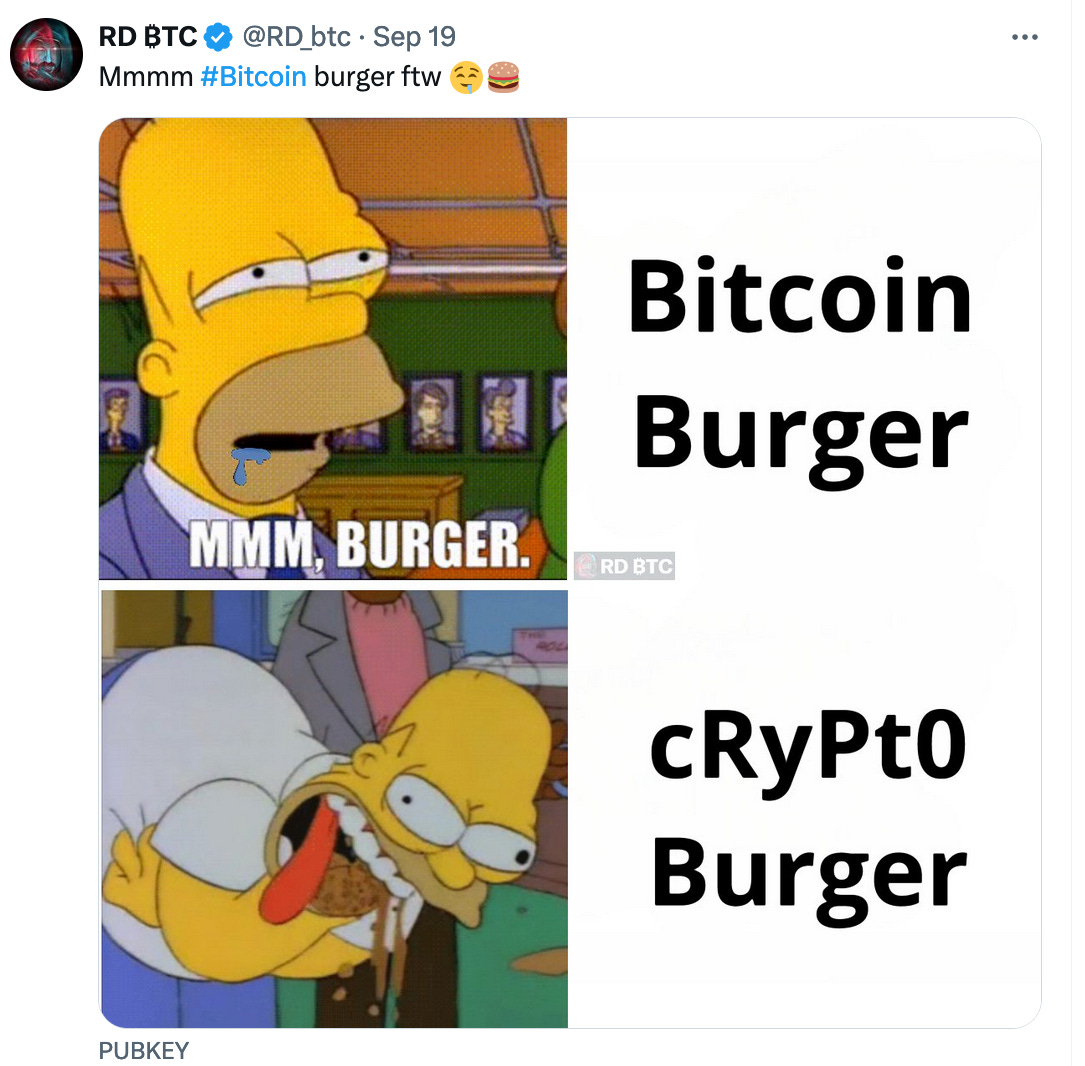Open RD BTC profile avatar
Screen dimensions: 1085x1066
[x=46, y=55]
